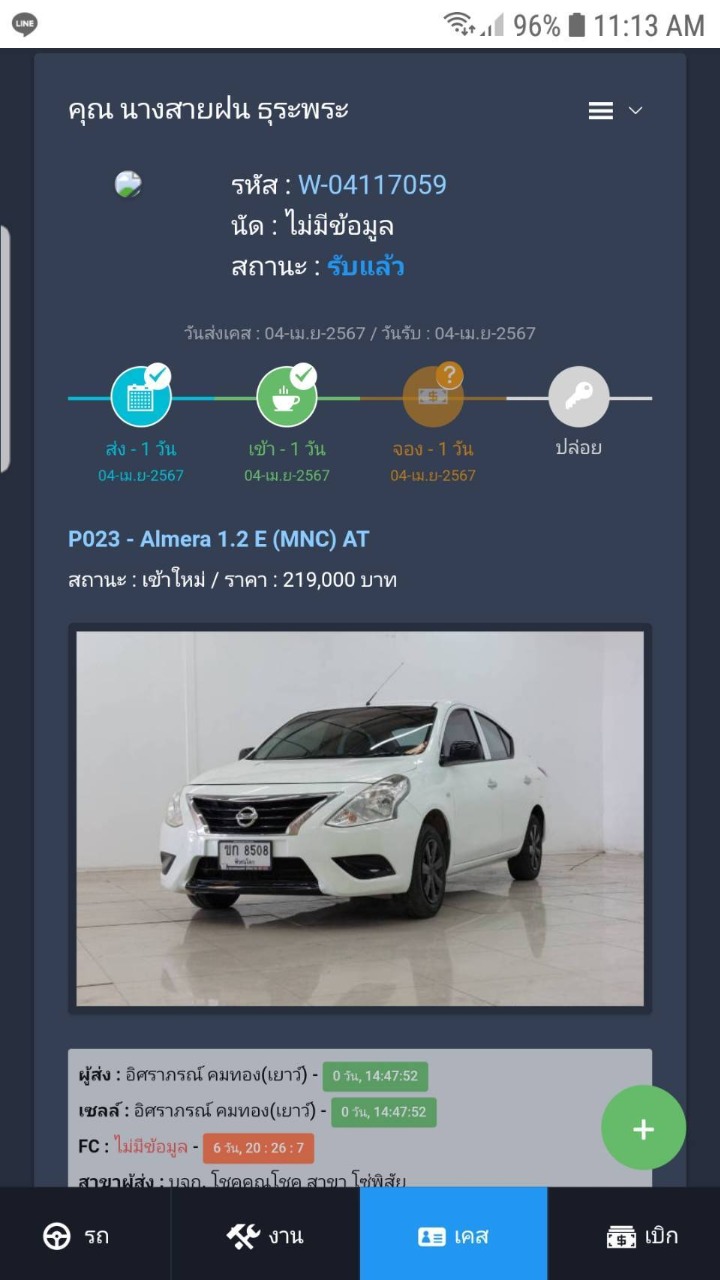Tap the green plus floating button
Image resolution: width=720 pixels, height=1280 pixels.
pyautogui.click(x=643, y=1129)
